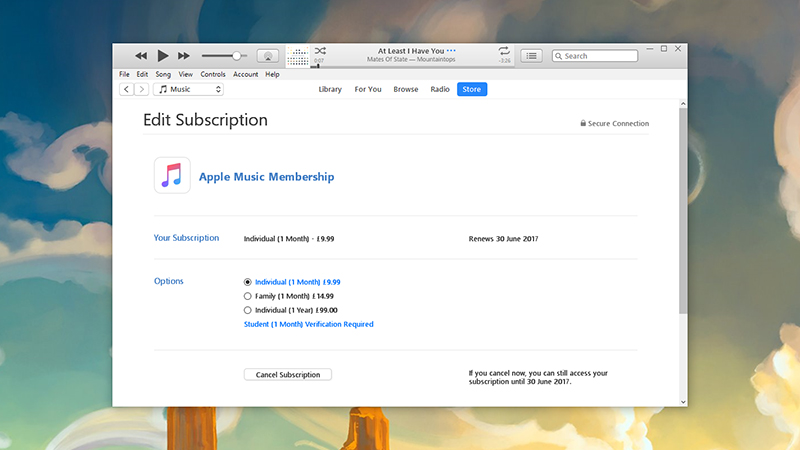Open the File menu
Screen dimensions: 800x450
pyautogui.click(x=124, y=74)
